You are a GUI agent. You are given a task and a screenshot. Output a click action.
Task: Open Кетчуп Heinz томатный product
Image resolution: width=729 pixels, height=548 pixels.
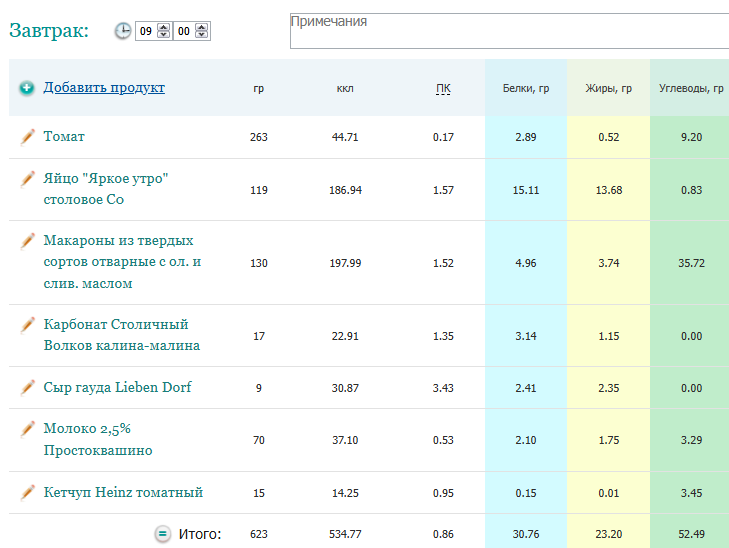123,492
